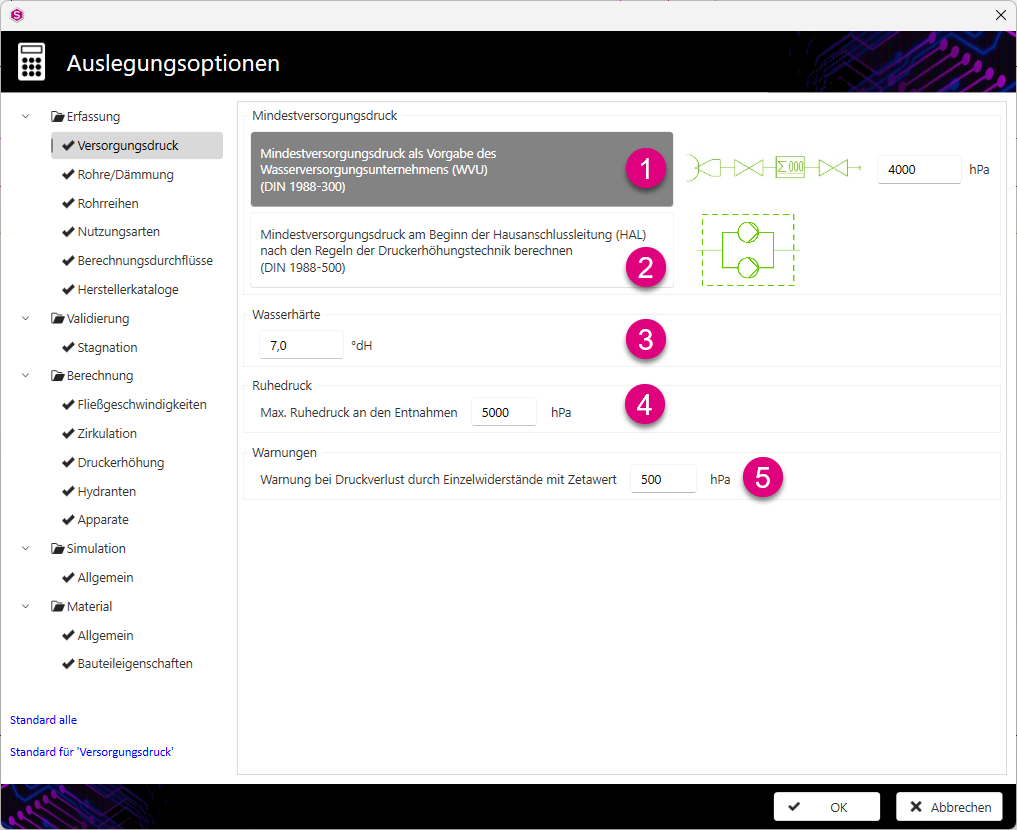Click the app logo in title bar
This screenshot has width=1017, height=830.
tap(17, 15)
